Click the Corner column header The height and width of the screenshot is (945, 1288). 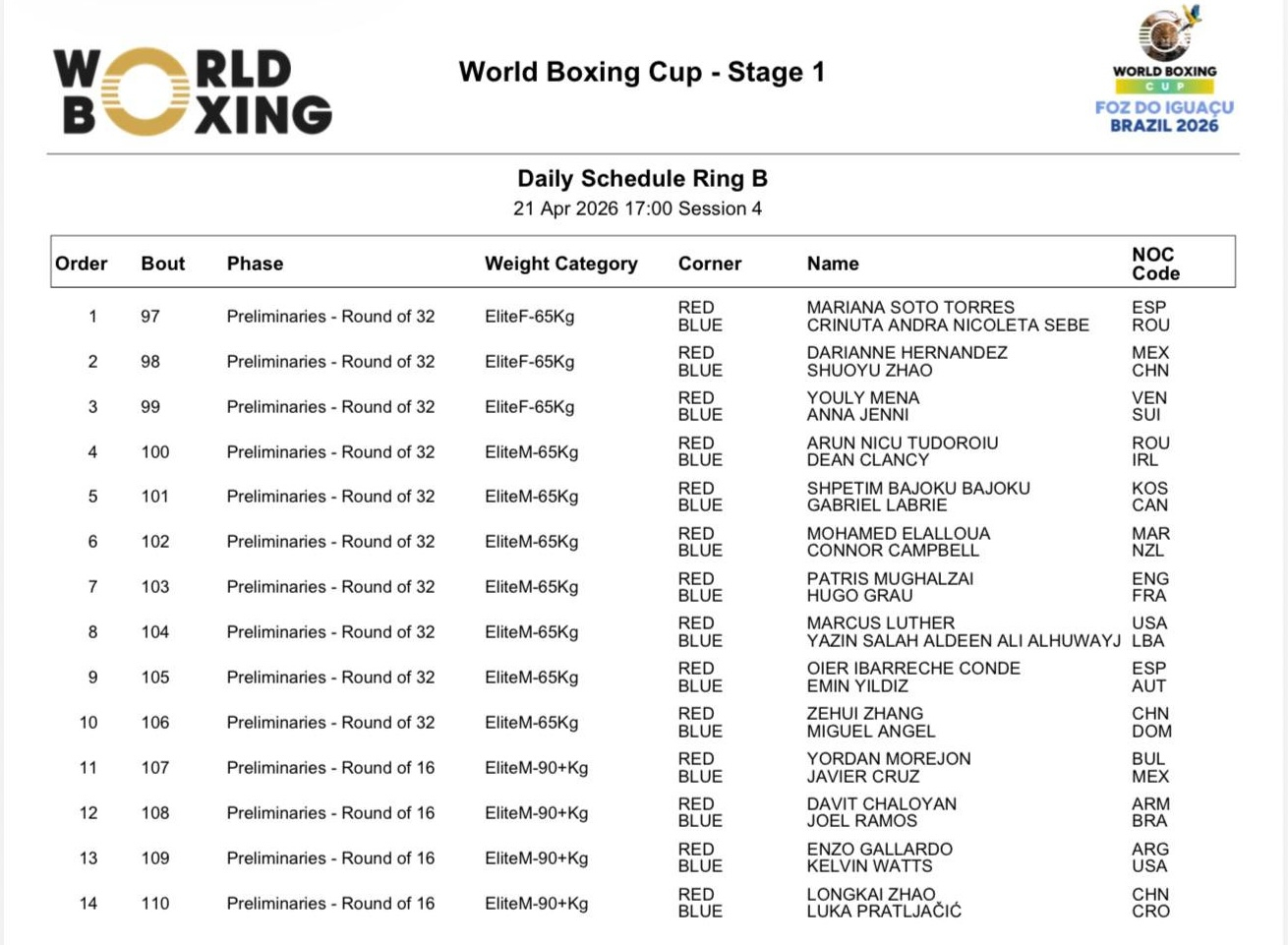709,264
